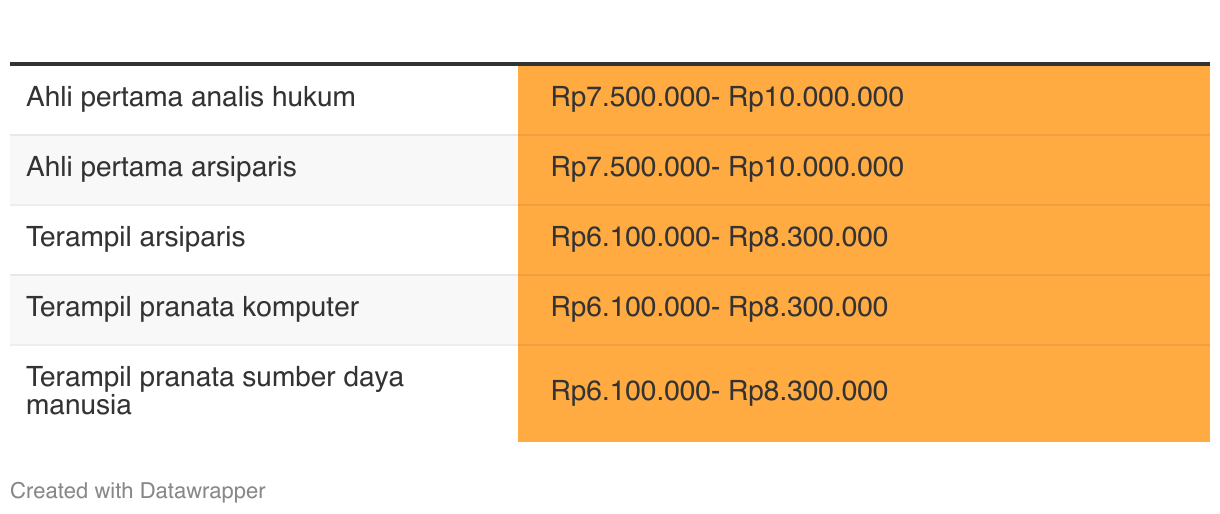Select Terampil pranata sumber daya manusia cell

click(x=264, y=393)
